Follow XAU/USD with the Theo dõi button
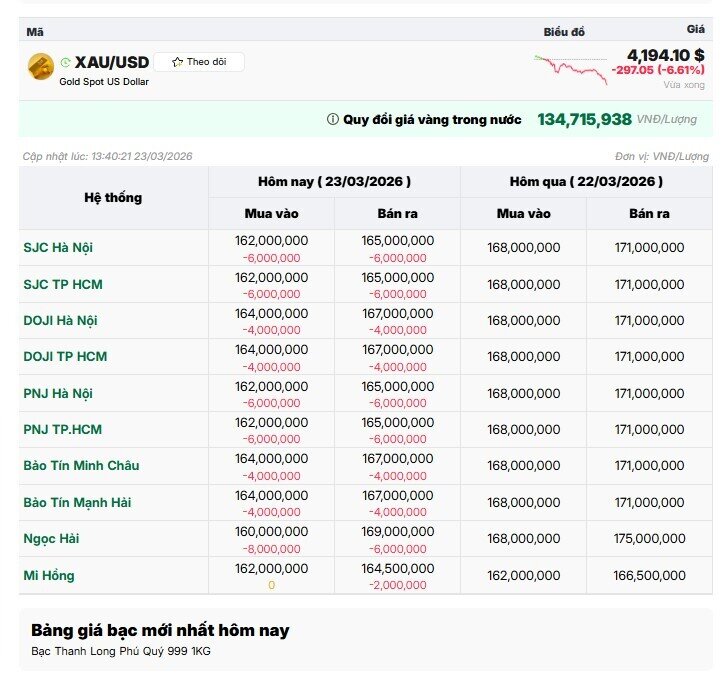Screen dimensions: 722x680 (199, 62)
